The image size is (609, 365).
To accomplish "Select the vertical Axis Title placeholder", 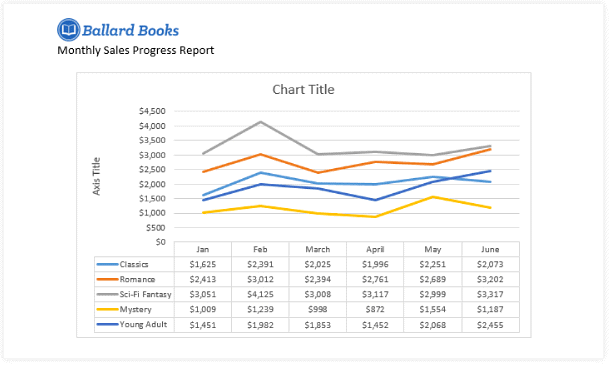I will [96, 176].
